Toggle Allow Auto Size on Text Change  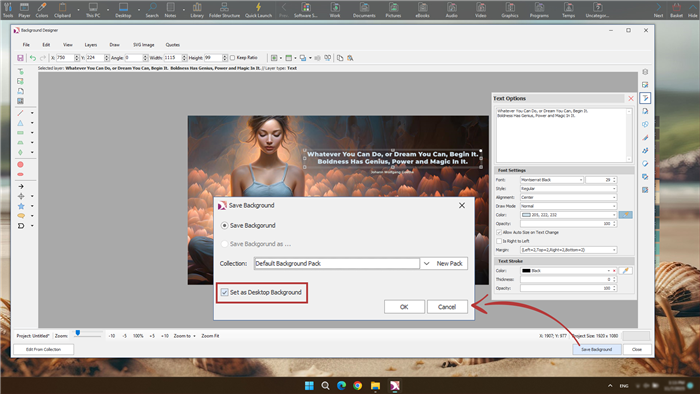point(499,232)
